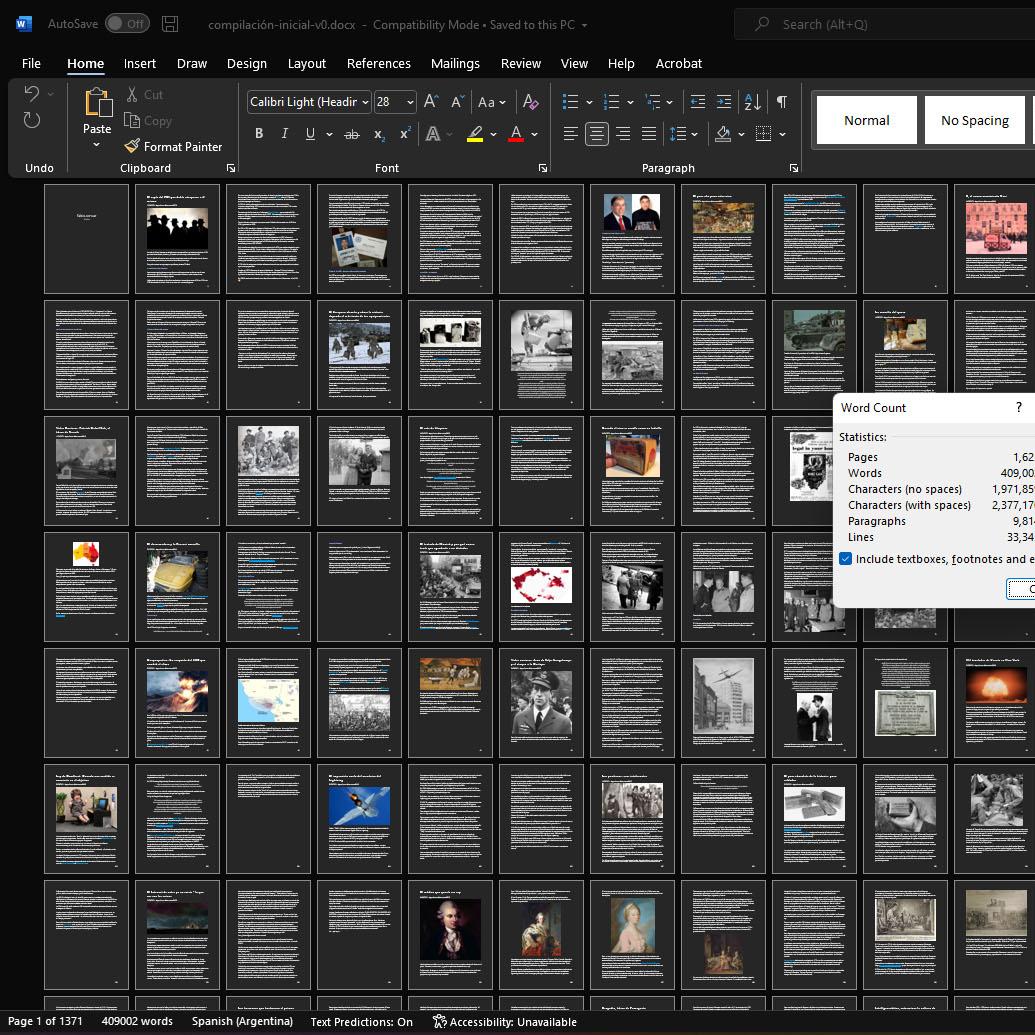Viewport: 1035px width, 1035px height.
Task: Click the Search box in title bar
Action: click(x=885, y=24)
